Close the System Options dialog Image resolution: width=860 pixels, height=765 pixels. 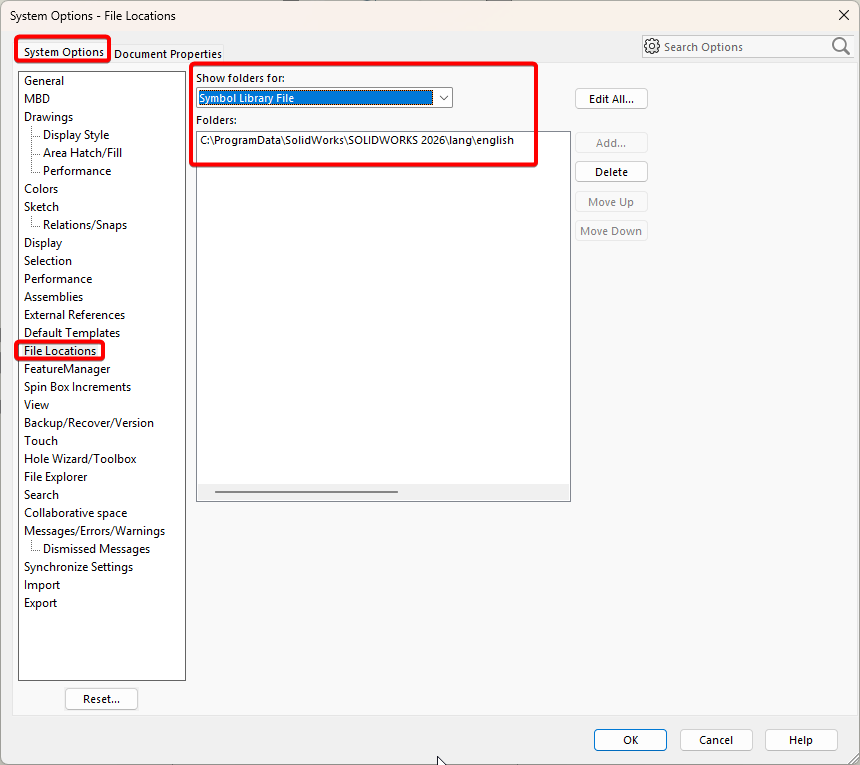844,15
